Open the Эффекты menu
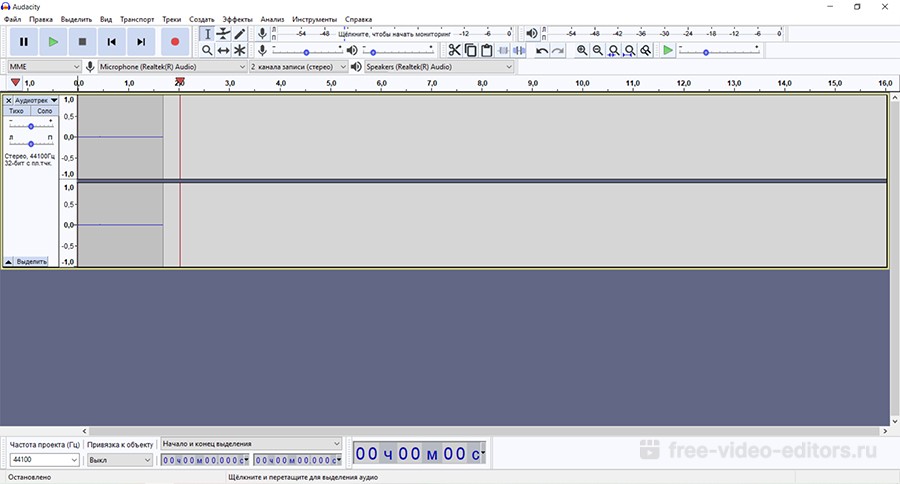This screenshot has width=900, height=484. pyautogui.click(x=237, y=19)
